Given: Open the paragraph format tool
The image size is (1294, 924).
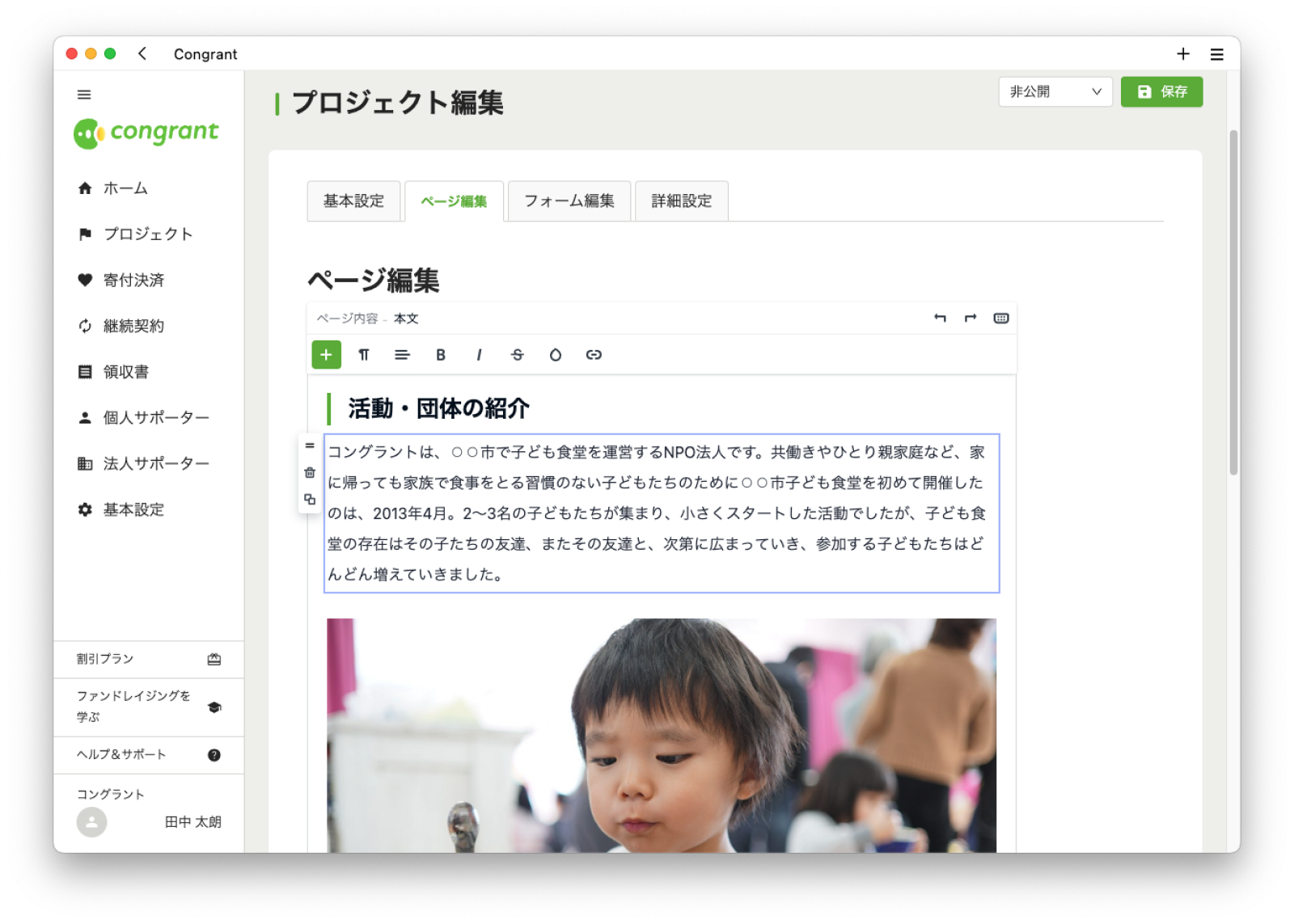Looking at the screenshot, I should click(x=364, y=355).
